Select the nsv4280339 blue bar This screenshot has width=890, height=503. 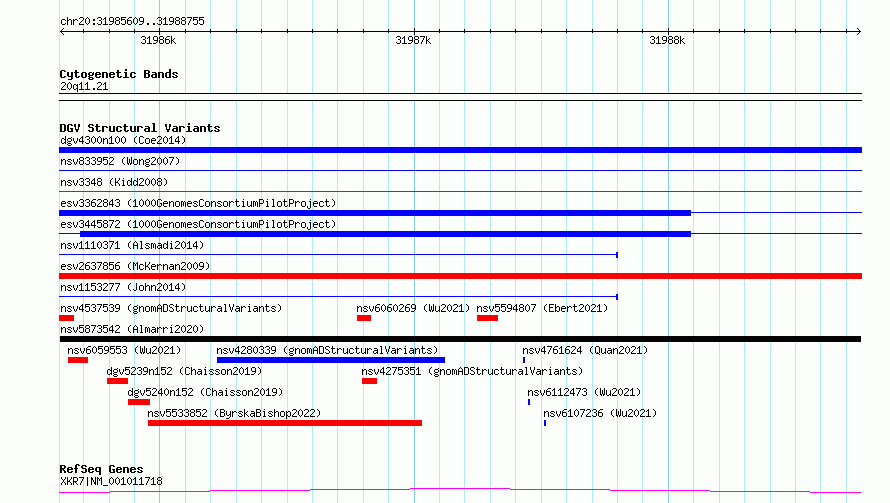point(331,360)
